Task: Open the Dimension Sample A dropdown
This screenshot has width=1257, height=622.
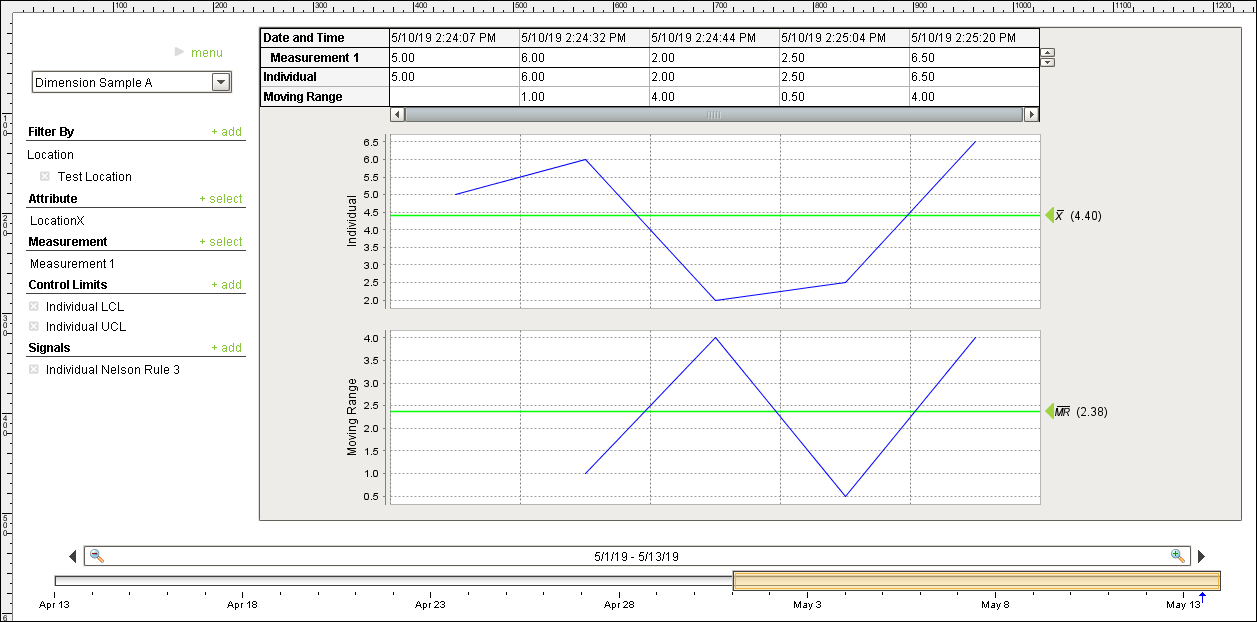Action: click(x=221, y=83)
